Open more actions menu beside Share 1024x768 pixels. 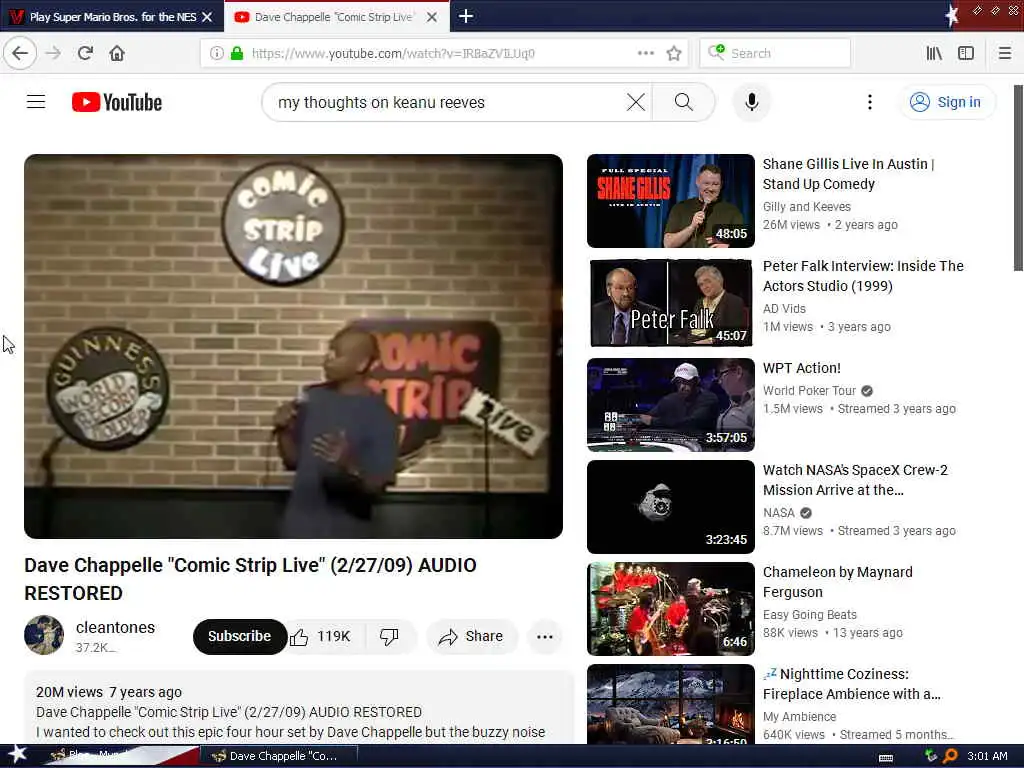pyautogui.click(x=545, y=637)
